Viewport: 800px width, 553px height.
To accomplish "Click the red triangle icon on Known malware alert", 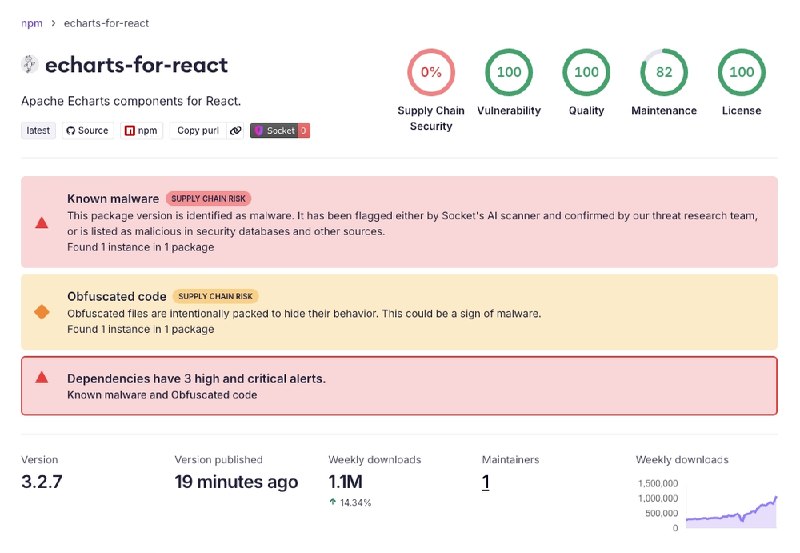I will tap(42, 222).
